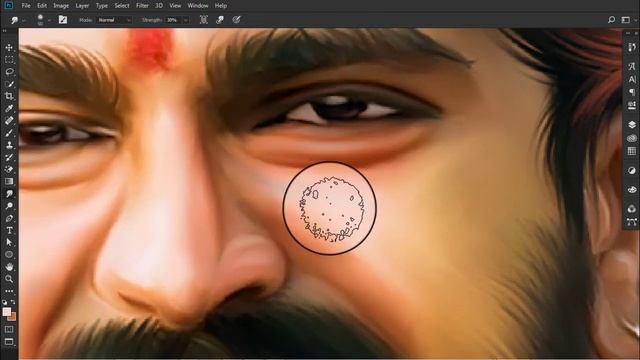The height and width of the screenshot is (360, 640).
Task: Select the Healing Brush tool
Action: pyautogui.click(x=9, y=121)
